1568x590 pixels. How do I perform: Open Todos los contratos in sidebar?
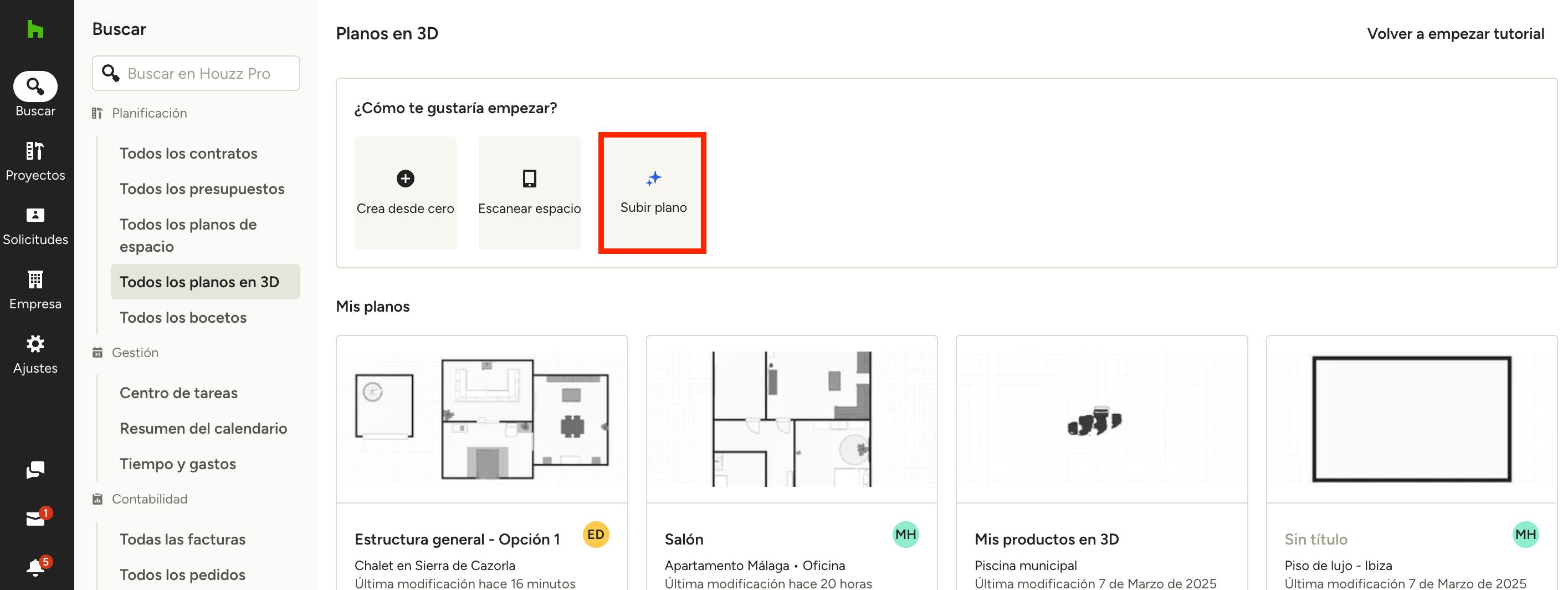pyautogui.click(x=188, y=154)
